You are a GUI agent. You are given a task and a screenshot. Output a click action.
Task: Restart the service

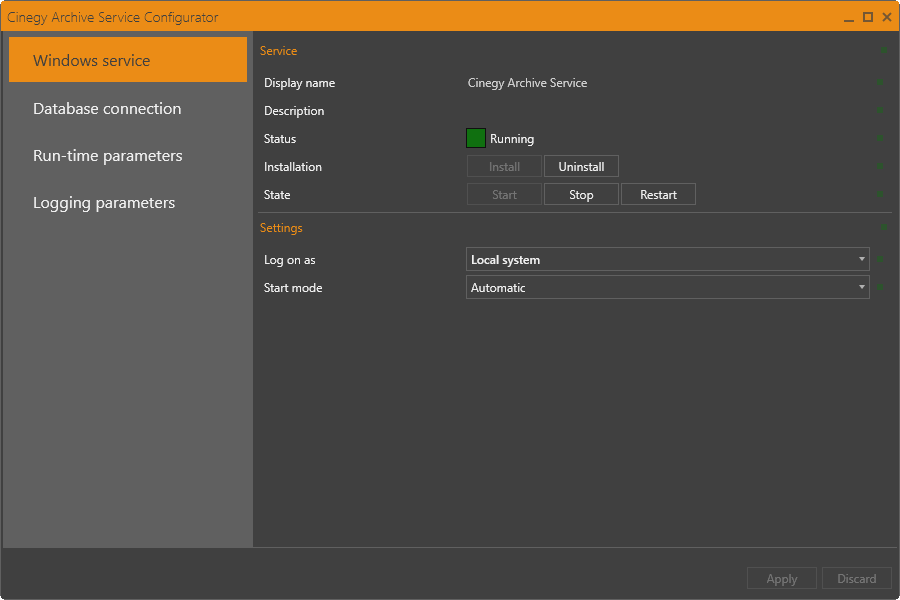tap(658, 195)
